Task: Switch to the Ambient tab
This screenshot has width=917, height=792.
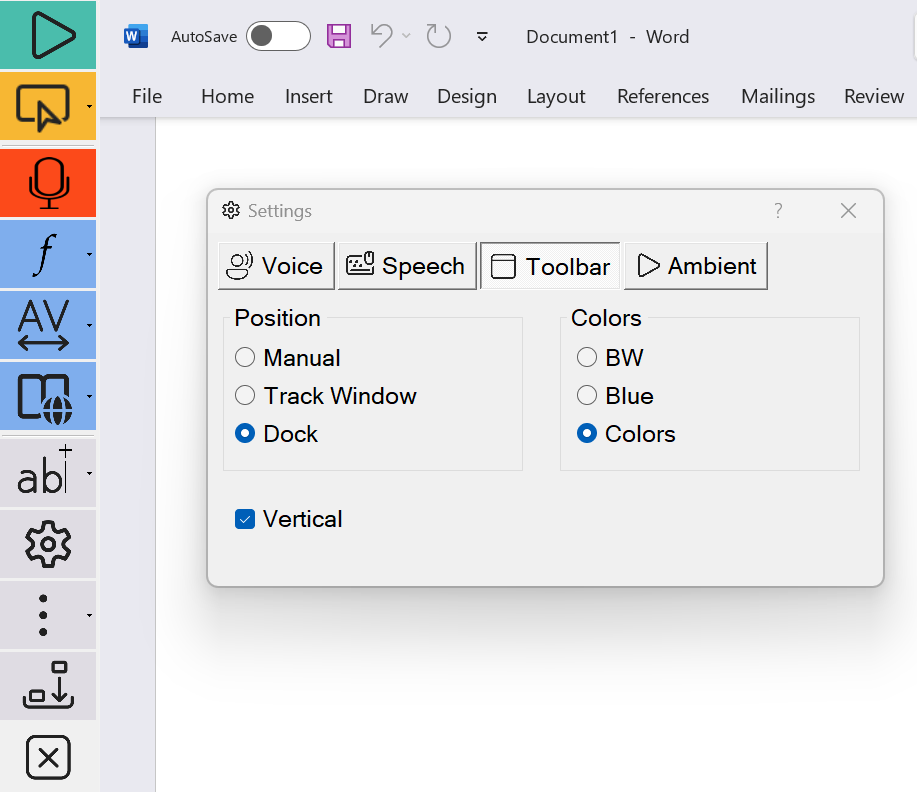Action: [696, 266]
